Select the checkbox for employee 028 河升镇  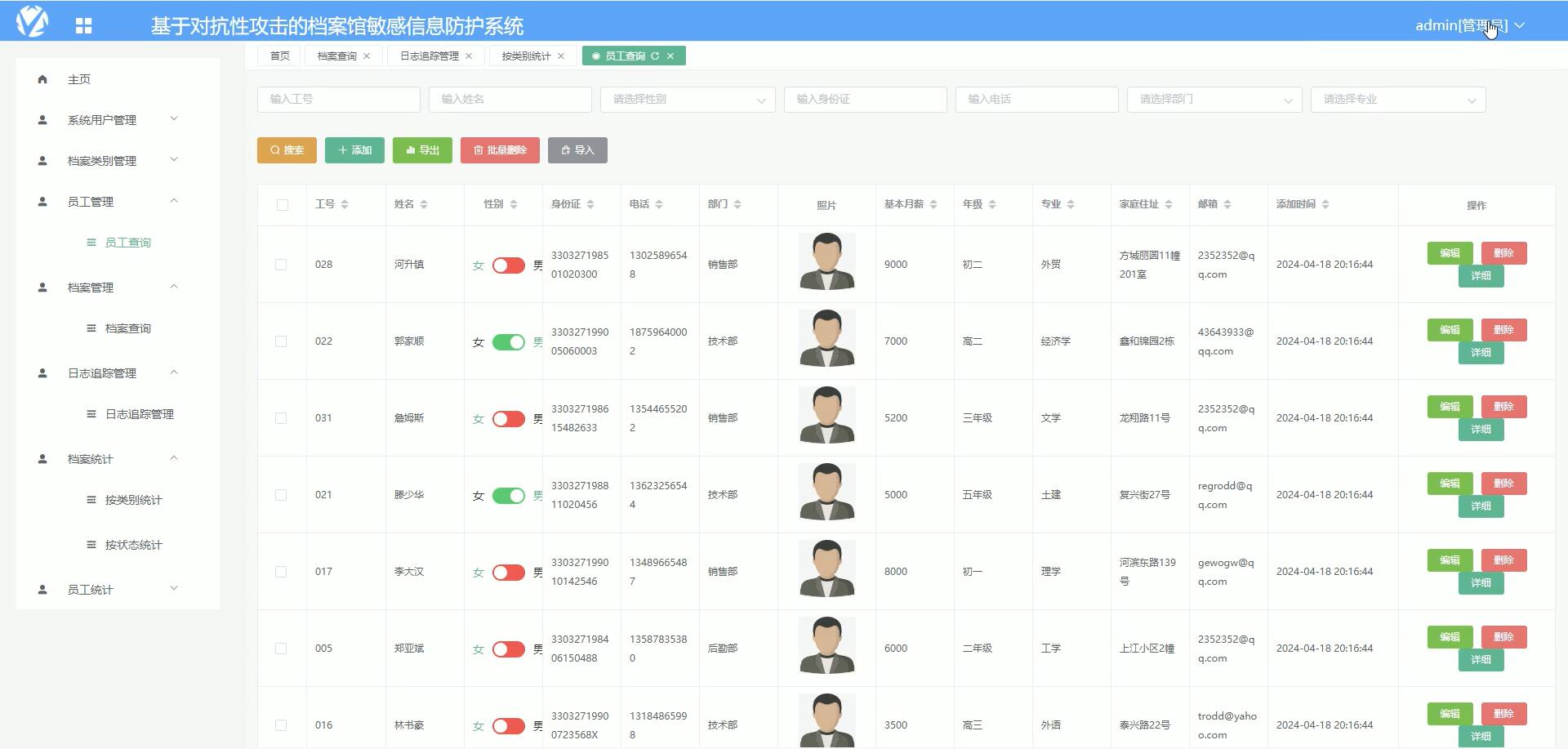(x=282, y=265)
